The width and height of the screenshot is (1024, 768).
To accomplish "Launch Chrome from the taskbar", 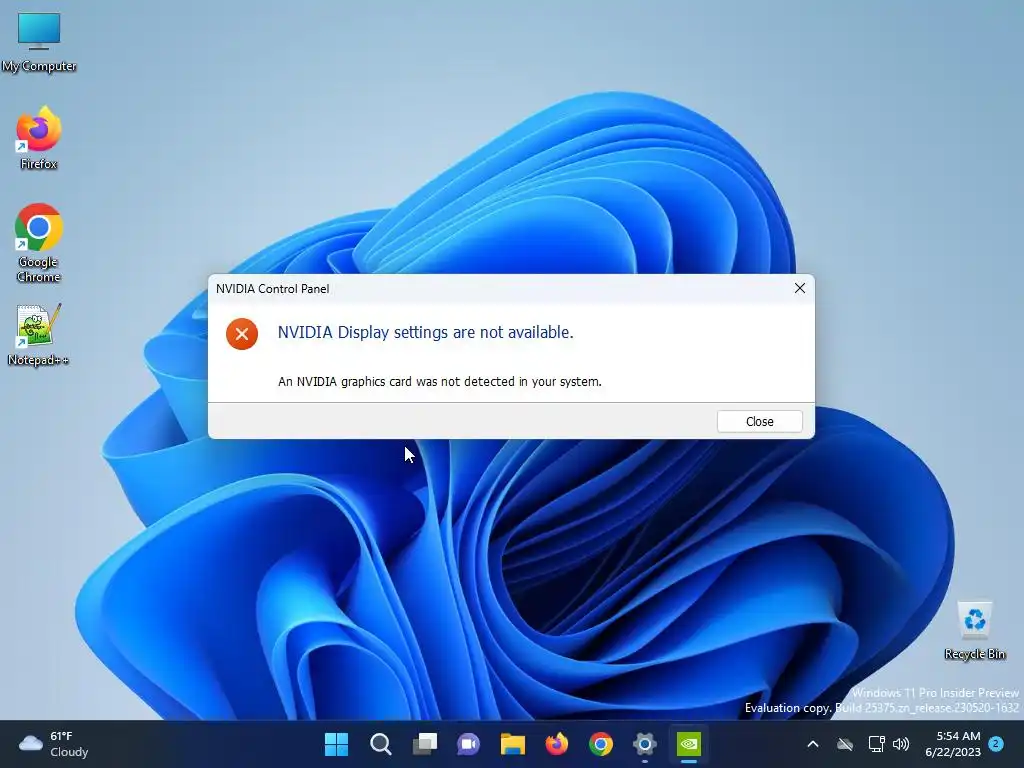I will 601,744.
